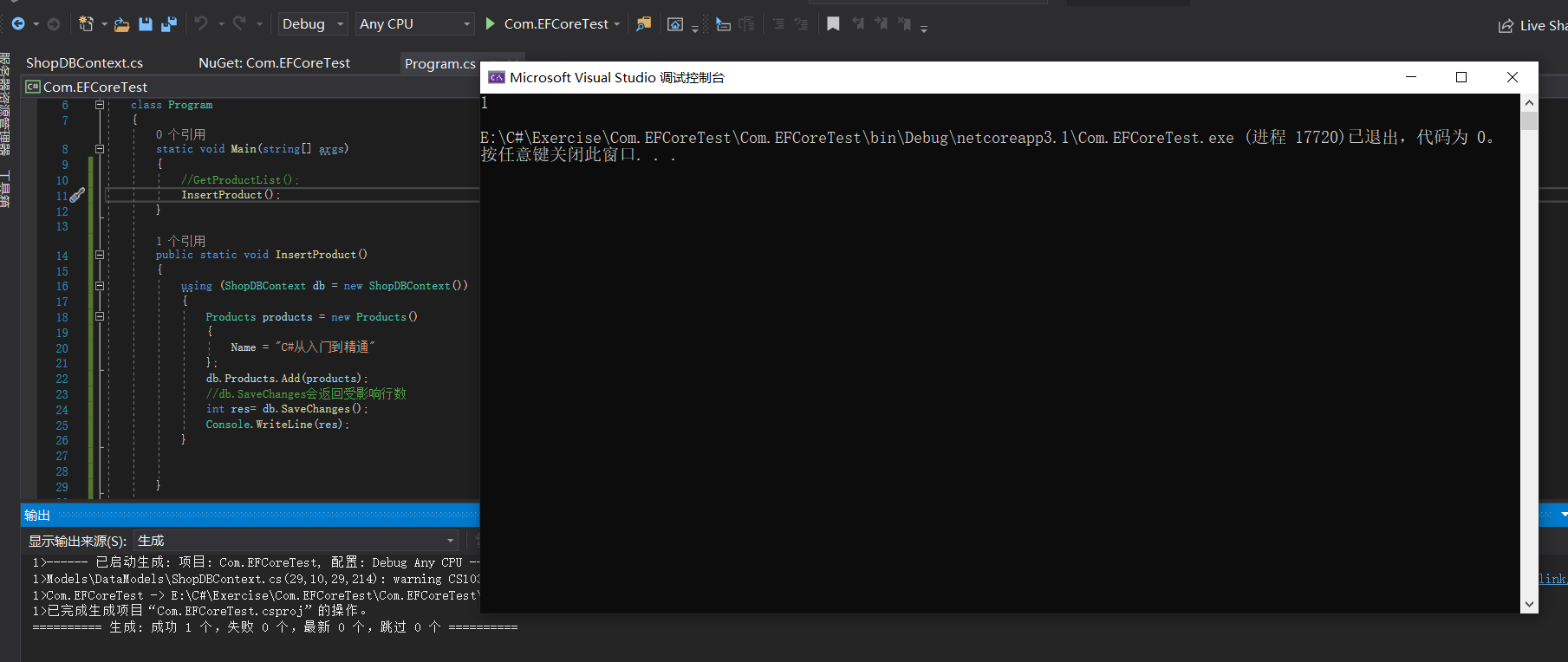Click the '1 个引用' reference lens above InsertProduct
1568x662 pixels.
point(180,241)
